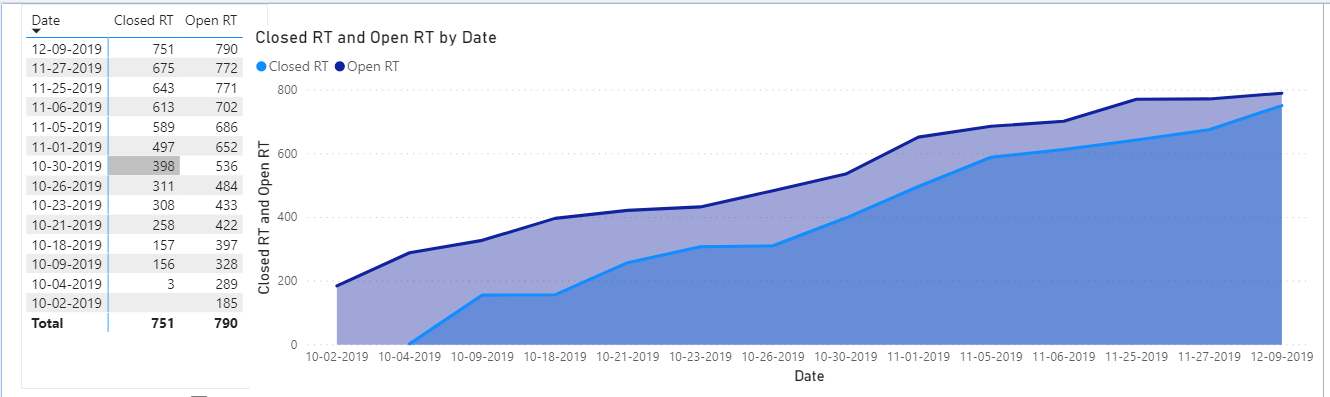Viewport: 1330px width, 397px height.
Task: Click Closed RT value 3 for 10-04-2019
Action: [x=171, y=284]
